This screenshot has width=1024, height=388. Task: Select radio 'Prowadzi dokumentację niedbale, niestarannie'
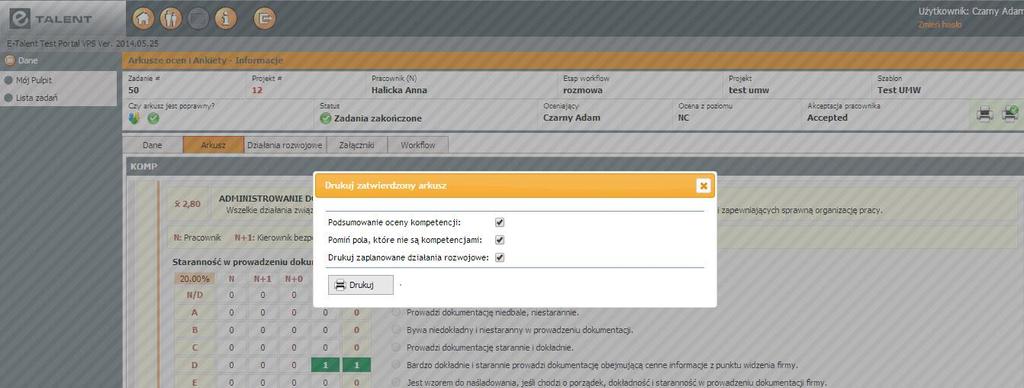[x=396, y=313]
